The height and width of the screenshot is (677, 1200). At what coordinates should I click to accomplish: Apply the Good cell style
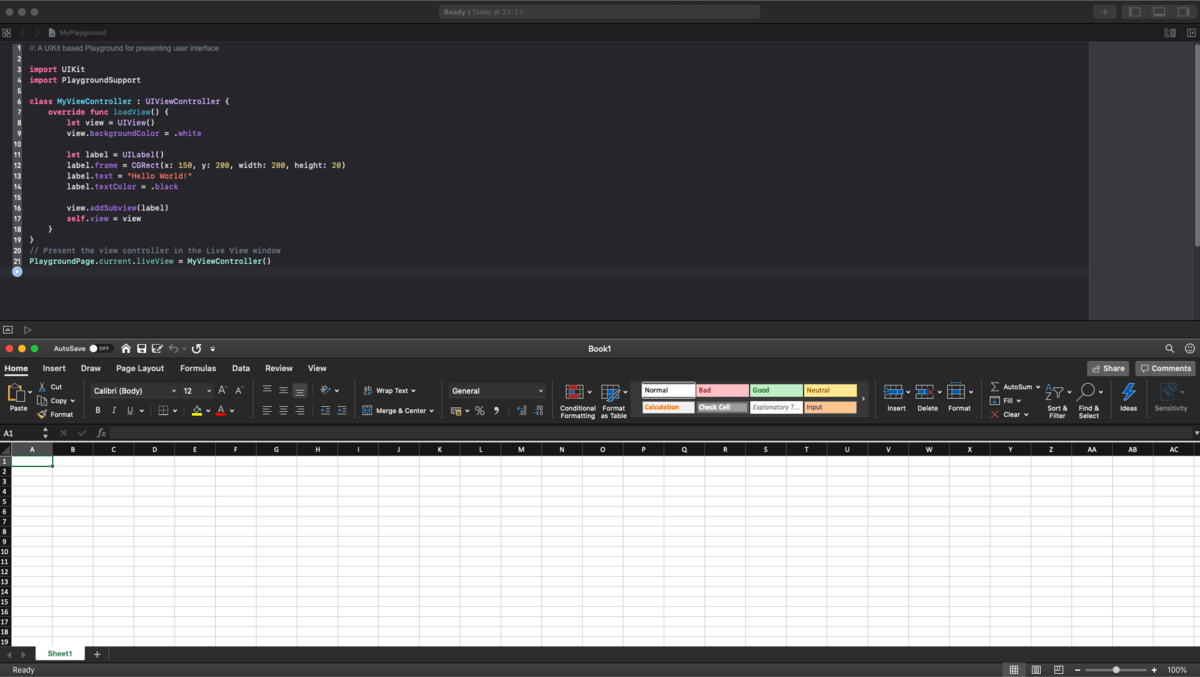click(776, 391)
